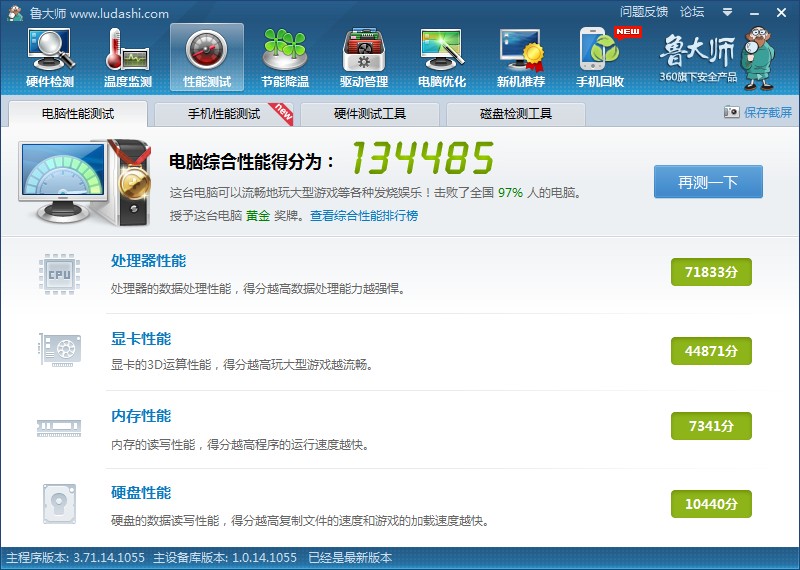Screen dimensions: 800x570
Task: Open 查看综合性能排行榜 link
Action: (364, 216)
